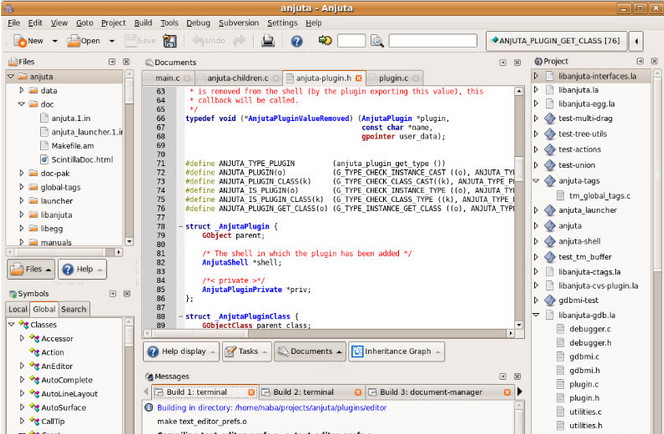
Task: Click the Print toolbar icon
Action: point(268,41)
